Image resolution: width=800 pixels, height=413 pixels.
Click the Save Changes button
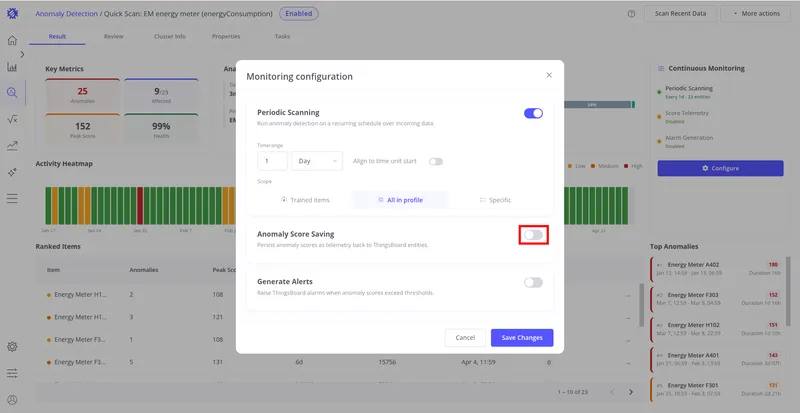(522, 337)
